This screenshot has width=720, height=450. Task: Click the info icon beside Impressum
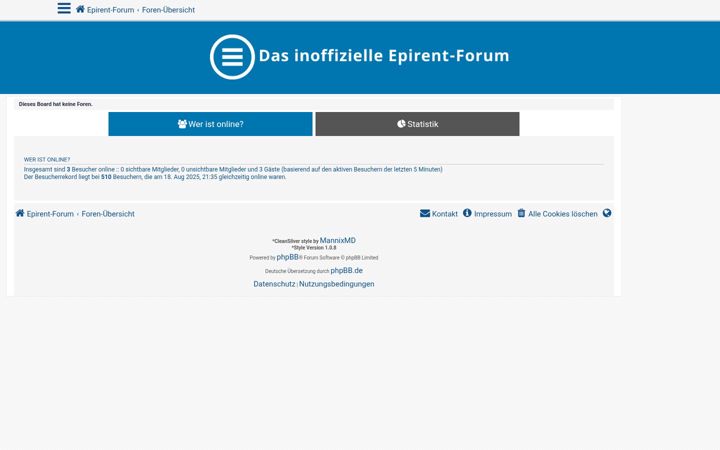tap(467, 213)
